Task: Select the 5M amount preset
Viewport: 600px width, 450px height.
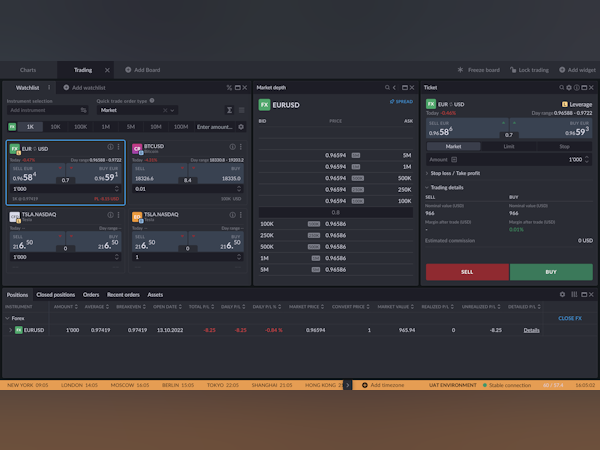Action: coord(131,127)
